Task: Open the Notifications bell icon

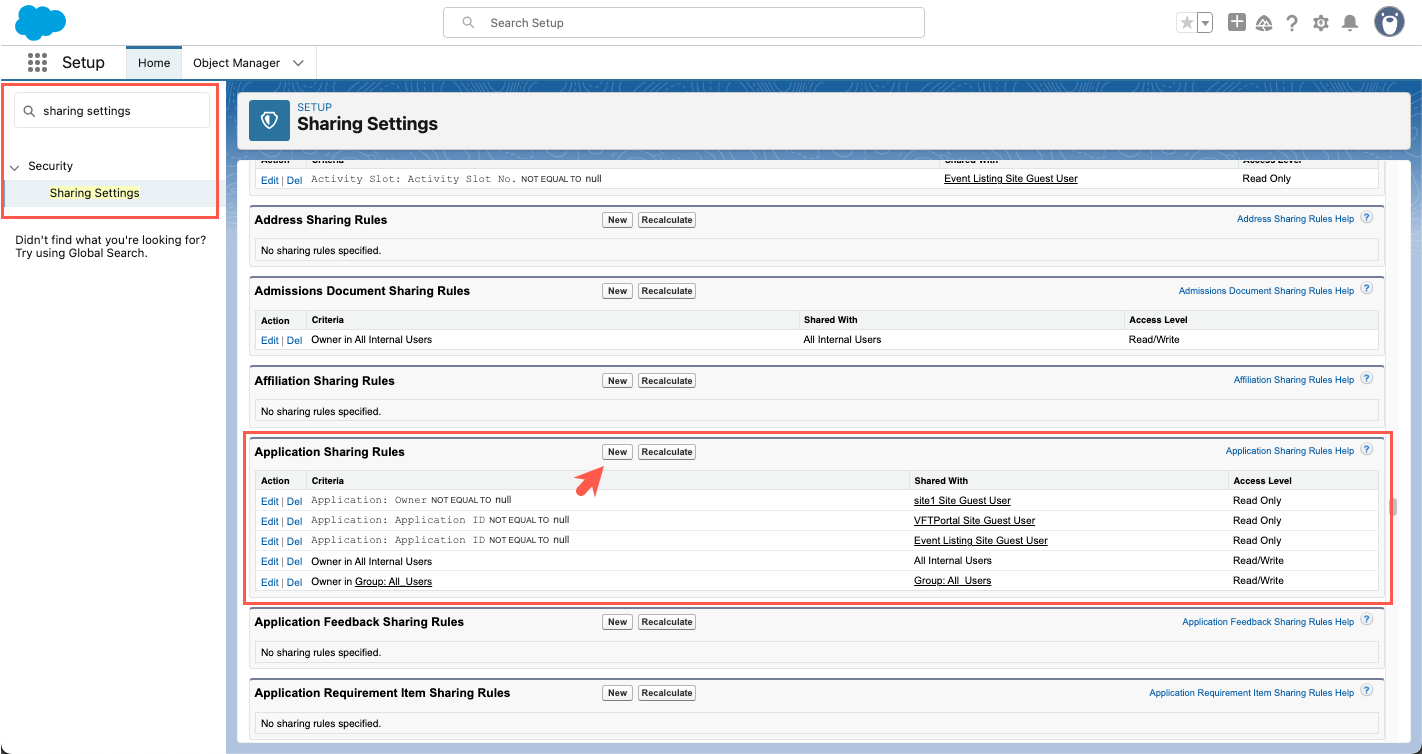Action: (x=1350, y=23)
